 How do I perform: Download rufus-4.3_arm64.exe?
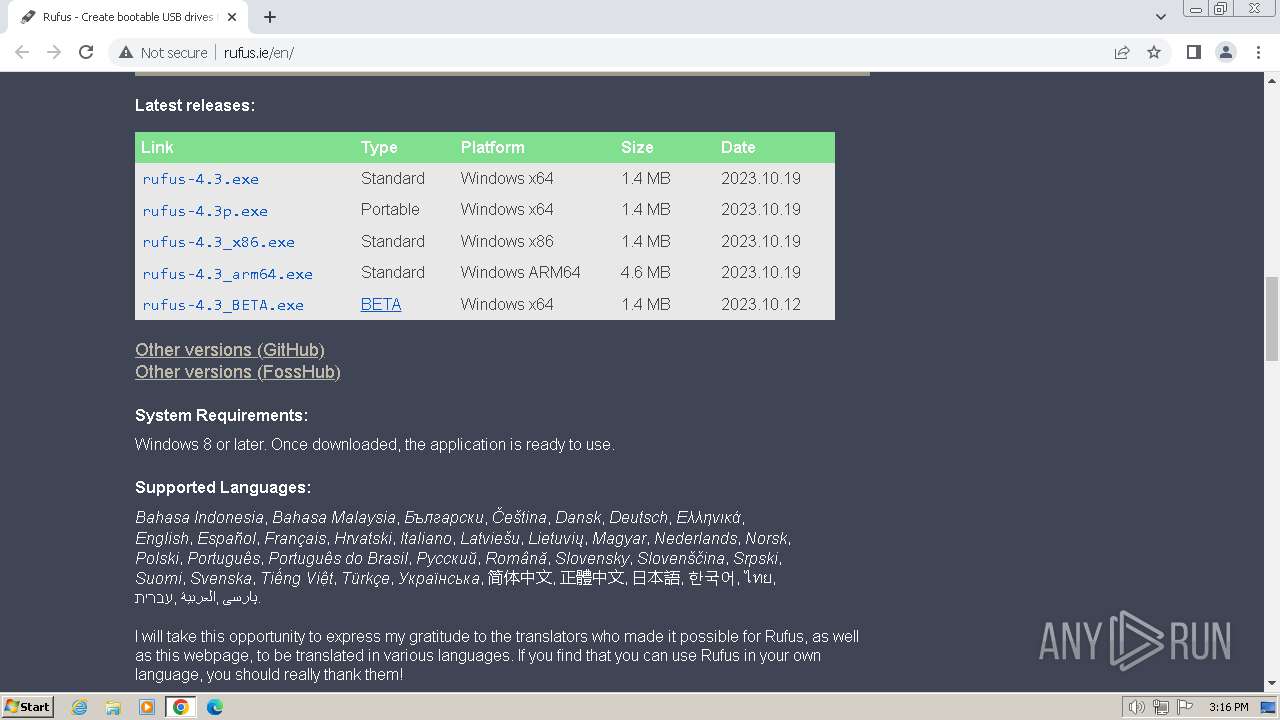pos(228,274)
